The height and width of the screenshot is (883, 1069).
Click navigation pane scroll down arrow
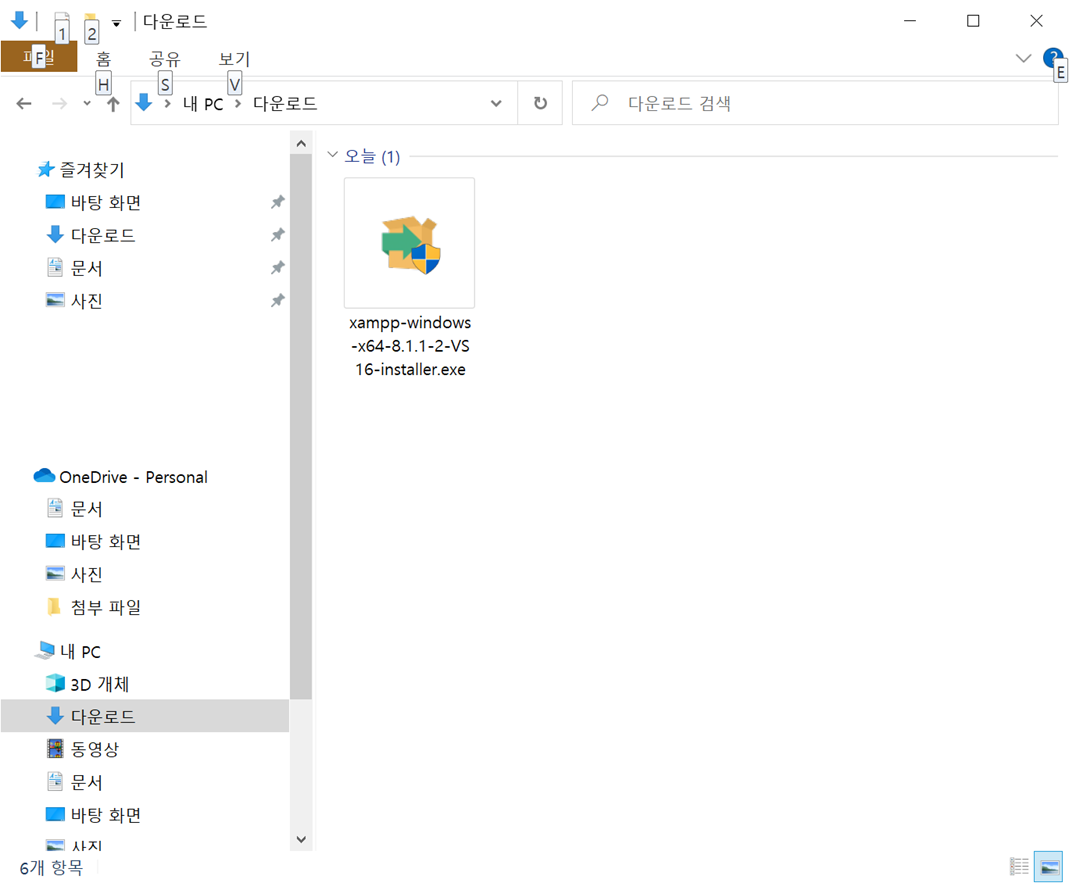[301, 839]
